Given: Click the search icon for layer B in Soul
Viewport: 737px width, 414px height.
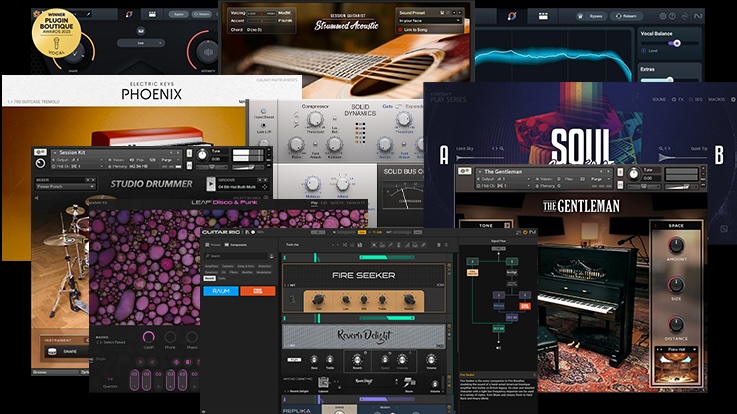Looking at the screenshot, I should [661, 148].
